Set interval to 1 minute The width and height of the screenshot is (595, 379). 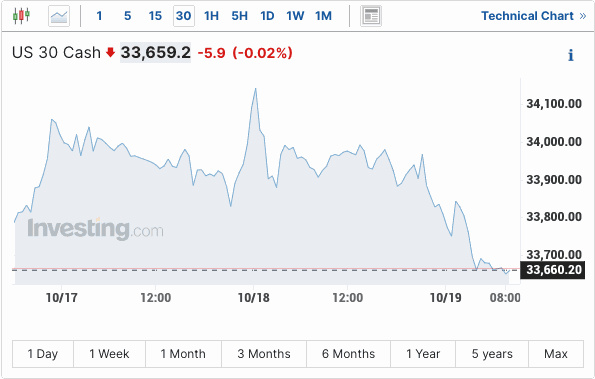[x=99, y=16]
